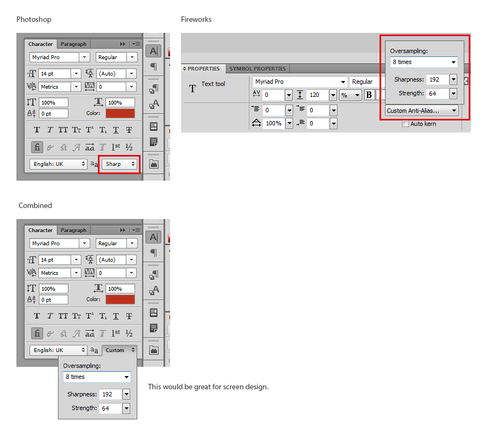This screenshot has width=490, height=438.
Task: Open the Sharp anti-aliasing dropdown
Action: [x=119, y=164]
